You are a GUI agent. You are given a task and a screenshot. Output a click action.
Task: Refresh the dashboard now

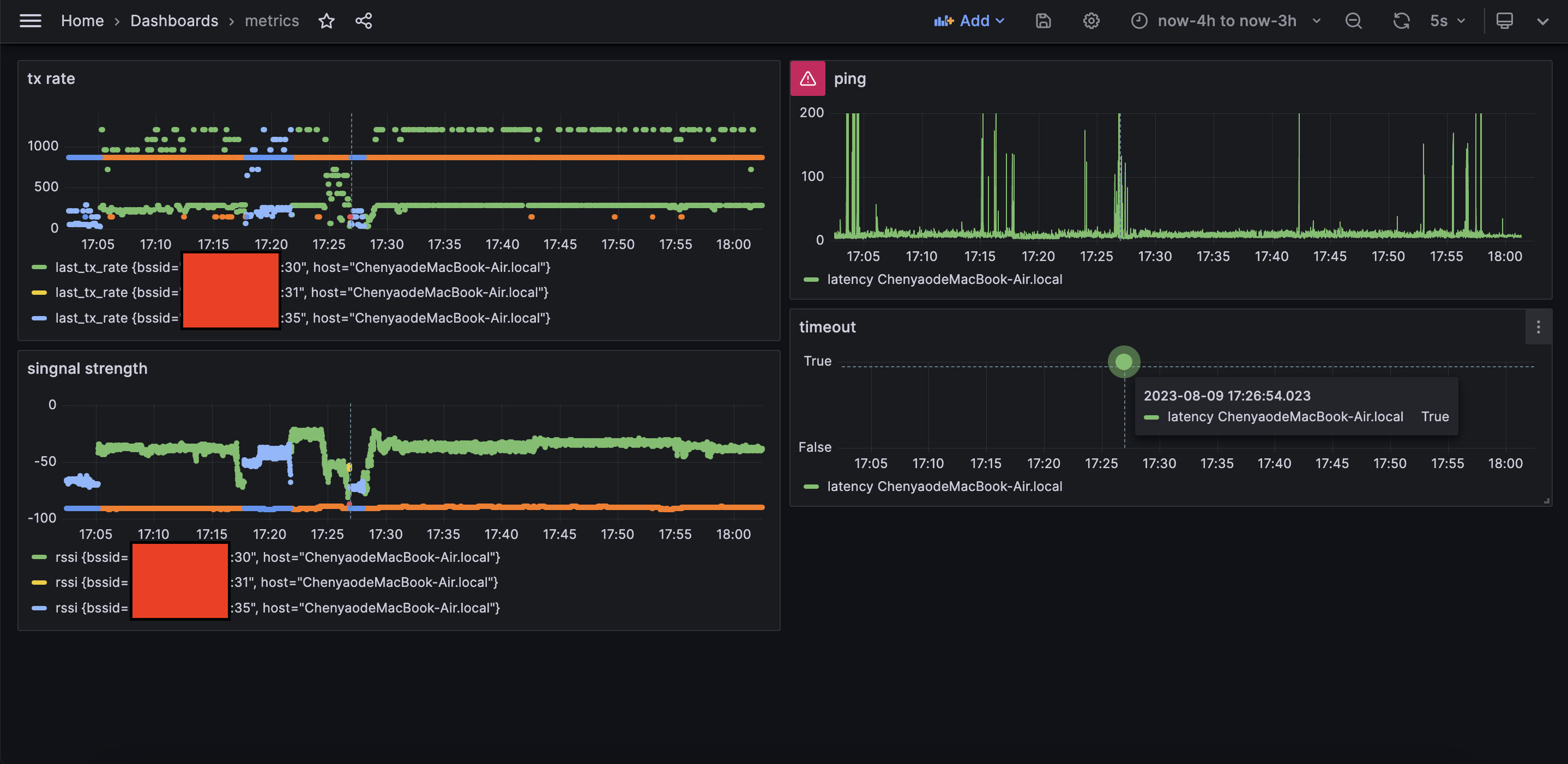(x=1401, y=21)
